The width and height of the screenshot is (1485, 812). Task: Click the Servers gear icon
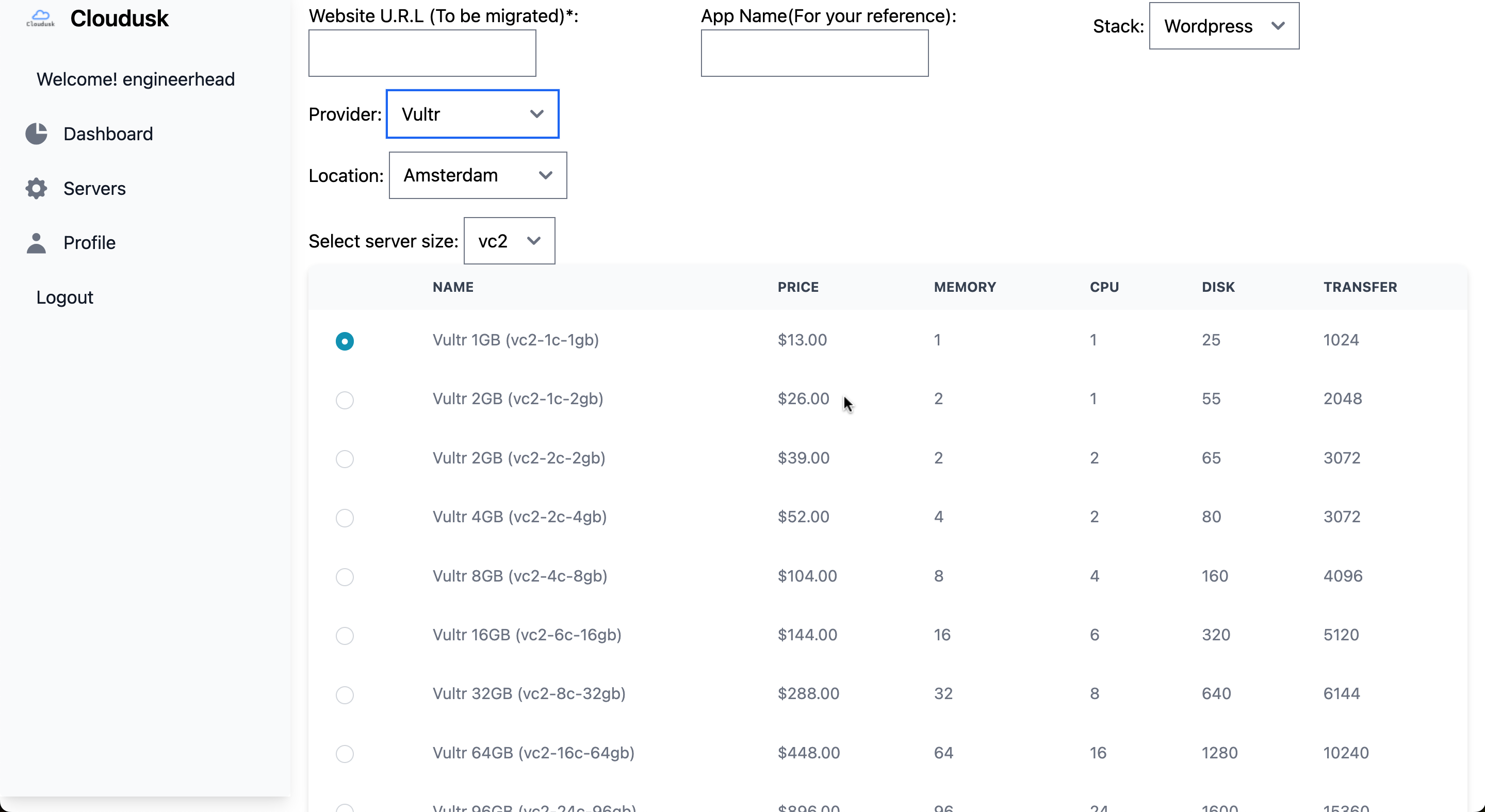[x=36, y=189]
